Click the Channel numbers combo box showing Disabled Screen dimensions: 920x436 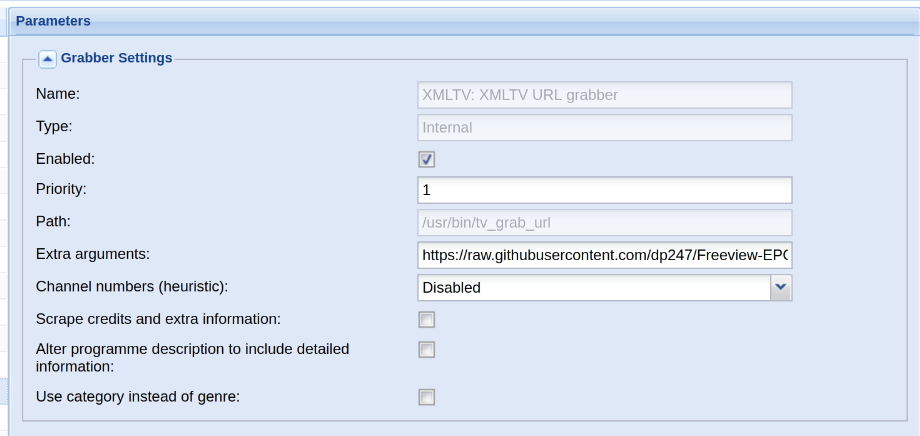[593, 287]
